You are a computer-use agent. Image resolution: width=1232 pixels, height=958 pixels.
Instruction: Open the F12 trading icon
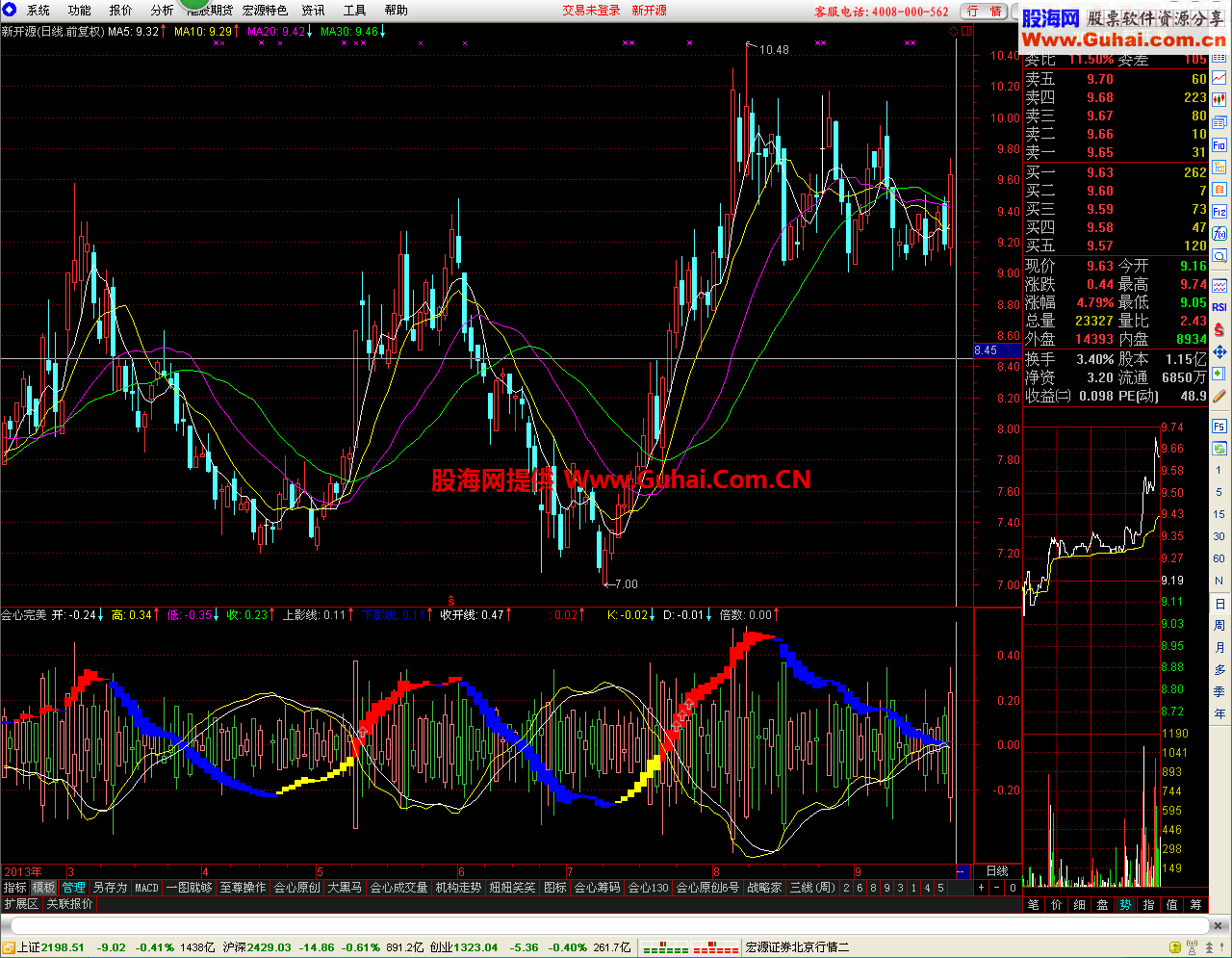click(1219, 210)
